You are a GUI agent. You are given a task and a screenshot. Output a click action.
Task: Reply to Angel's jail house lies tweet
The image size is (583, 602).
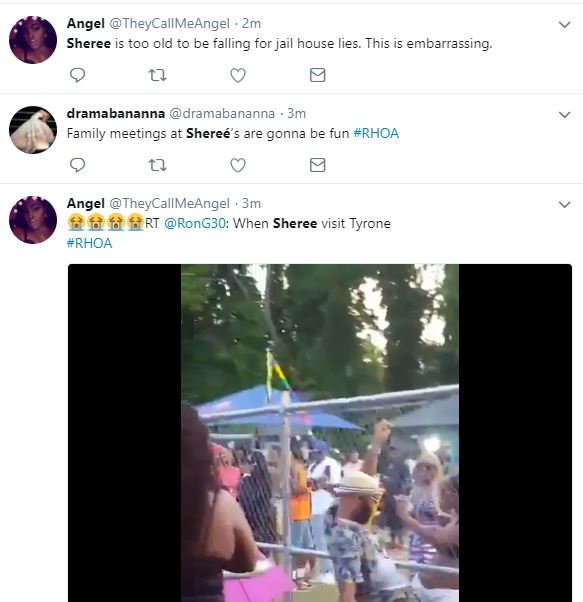coord(77,75)
